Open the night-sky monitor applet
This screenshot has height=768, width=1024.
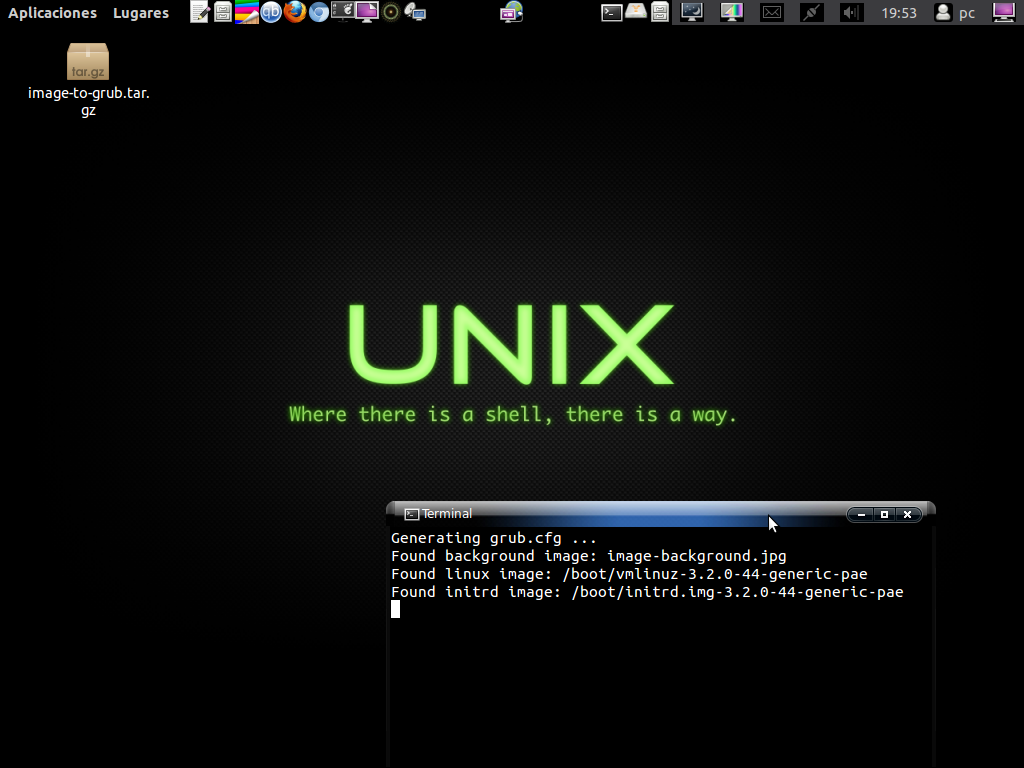[692, 12]
